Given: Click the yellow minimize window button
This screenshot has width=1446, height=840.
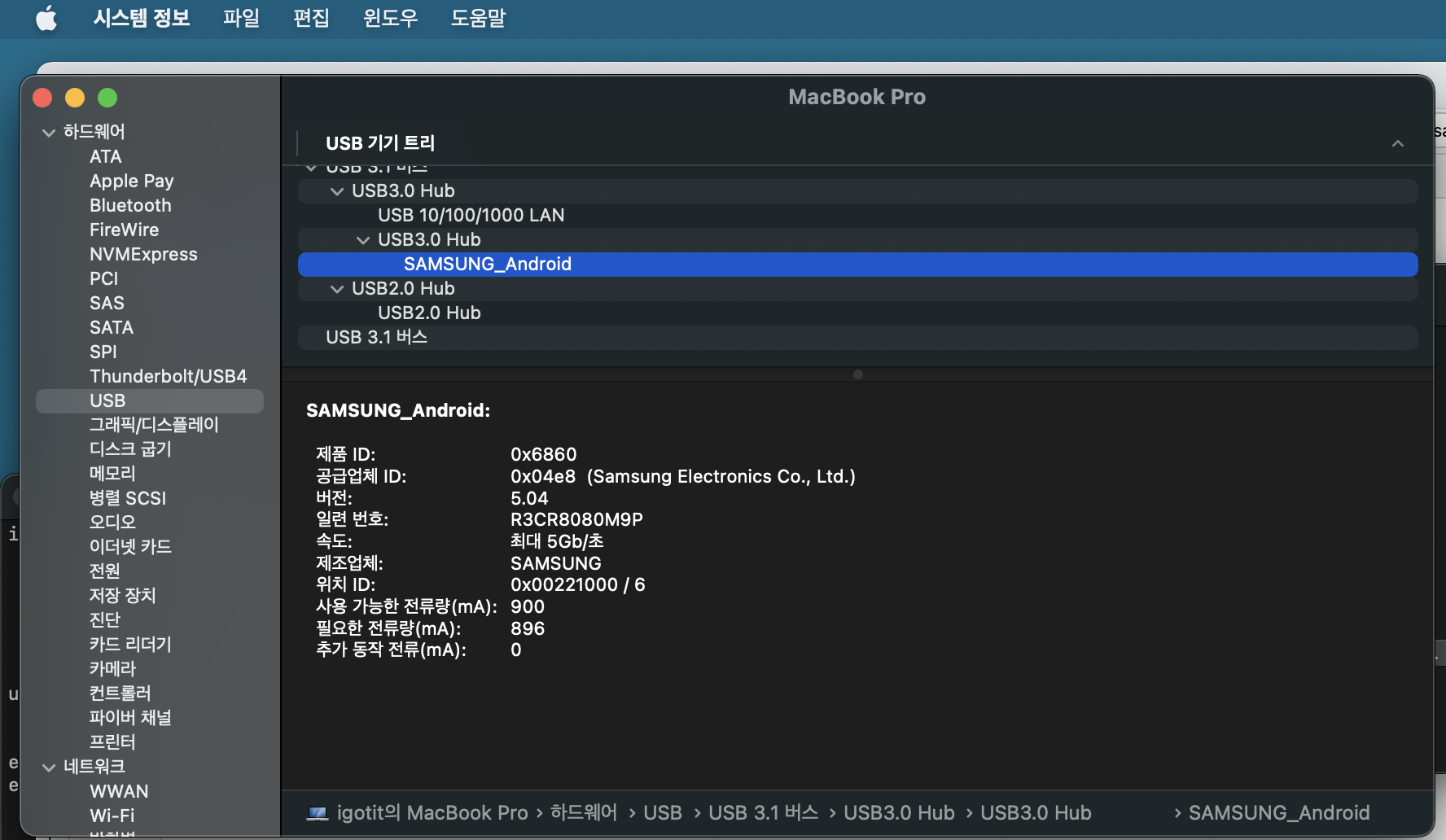Looking at the screenshot, I should coord(75,98).
